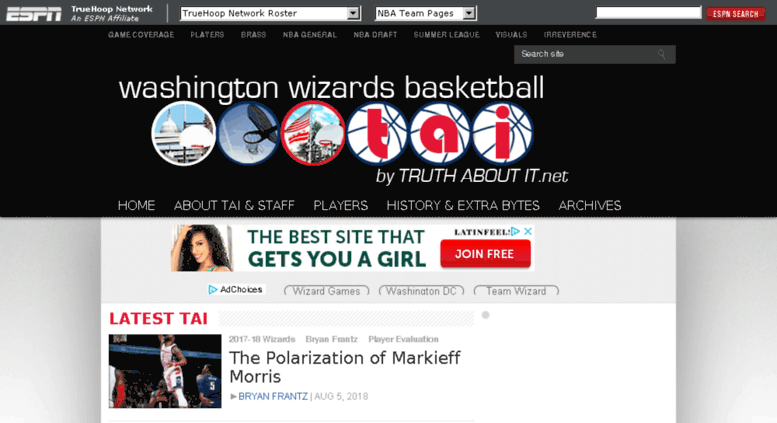Click the ESPN logo
Screen dimensions: 777x423
click(x=34, y=14)
